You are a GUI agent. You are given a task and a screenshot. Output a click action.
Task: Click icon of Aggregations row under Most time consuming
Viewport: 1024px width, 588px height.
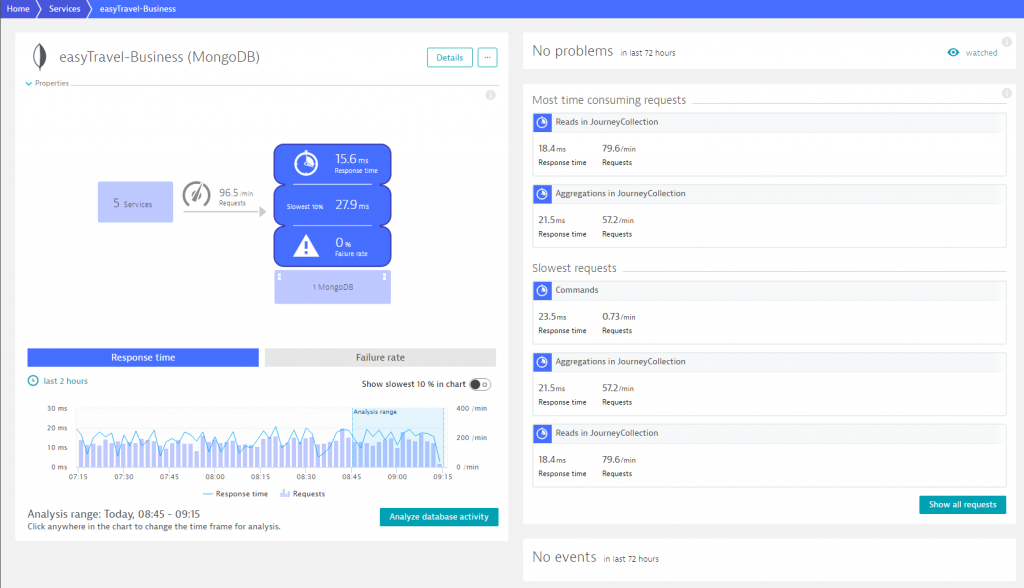pos(542,194)
